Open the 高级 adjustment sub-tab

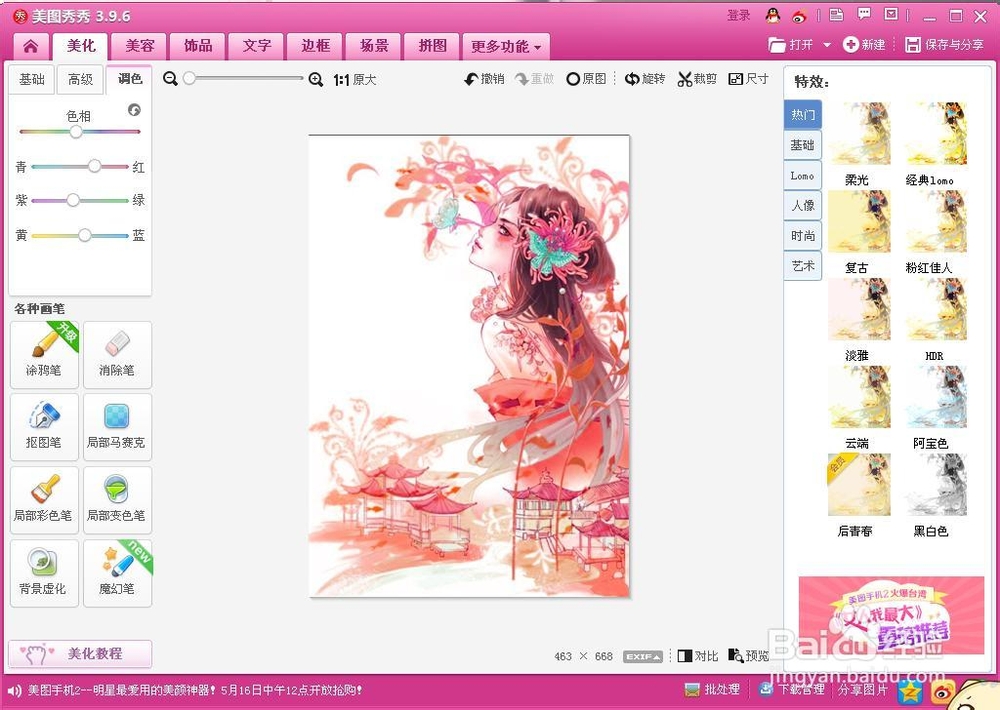point(80,79)
